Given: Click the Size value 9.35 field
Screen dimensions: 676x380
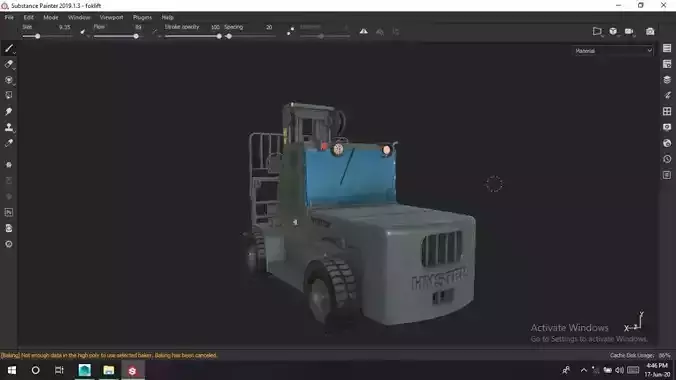Looking at the screenshot, I should pos(64,27).
